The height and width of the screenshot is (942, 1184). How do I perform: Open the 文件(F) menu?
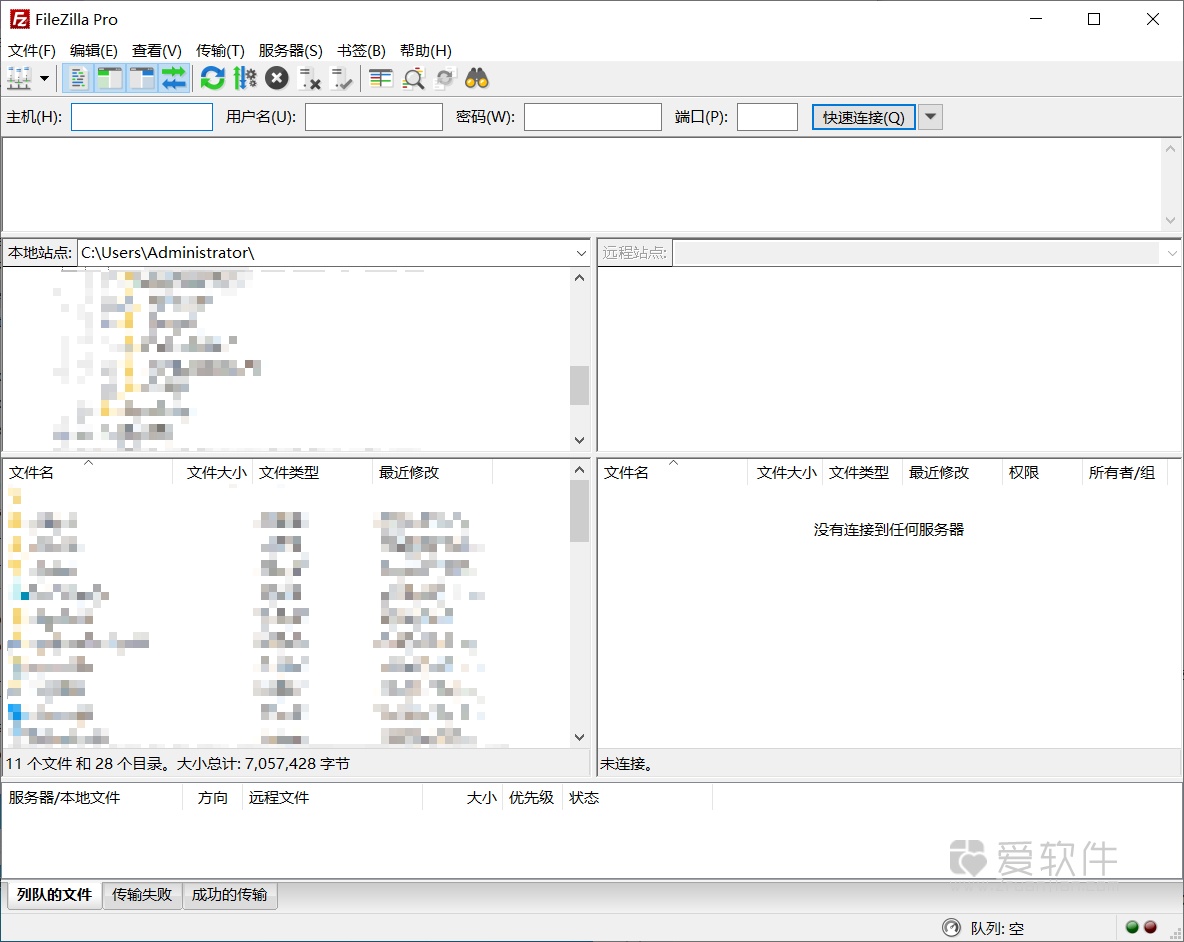(x=32, y=51)
